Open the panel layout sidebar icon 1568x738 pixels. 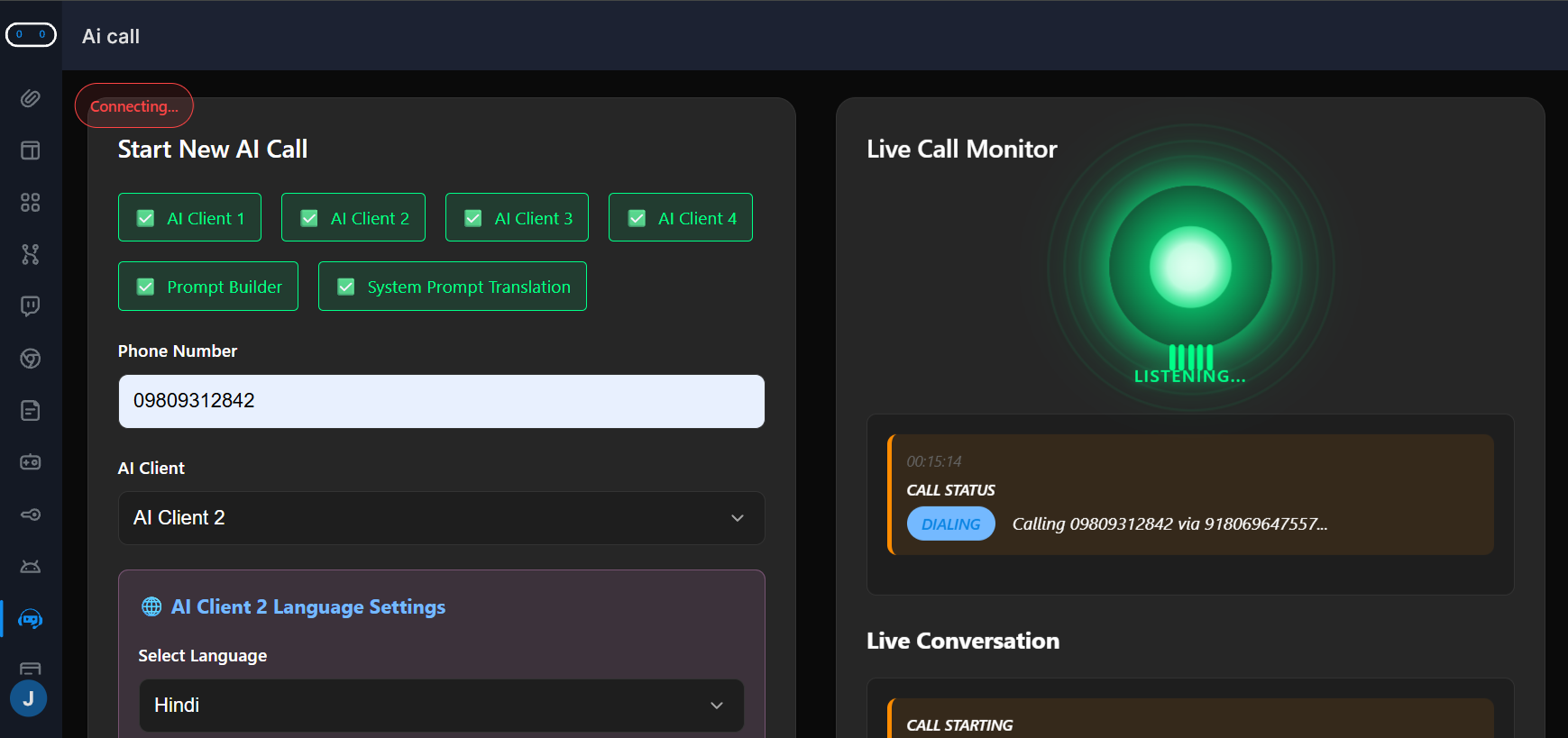(31, 150)
